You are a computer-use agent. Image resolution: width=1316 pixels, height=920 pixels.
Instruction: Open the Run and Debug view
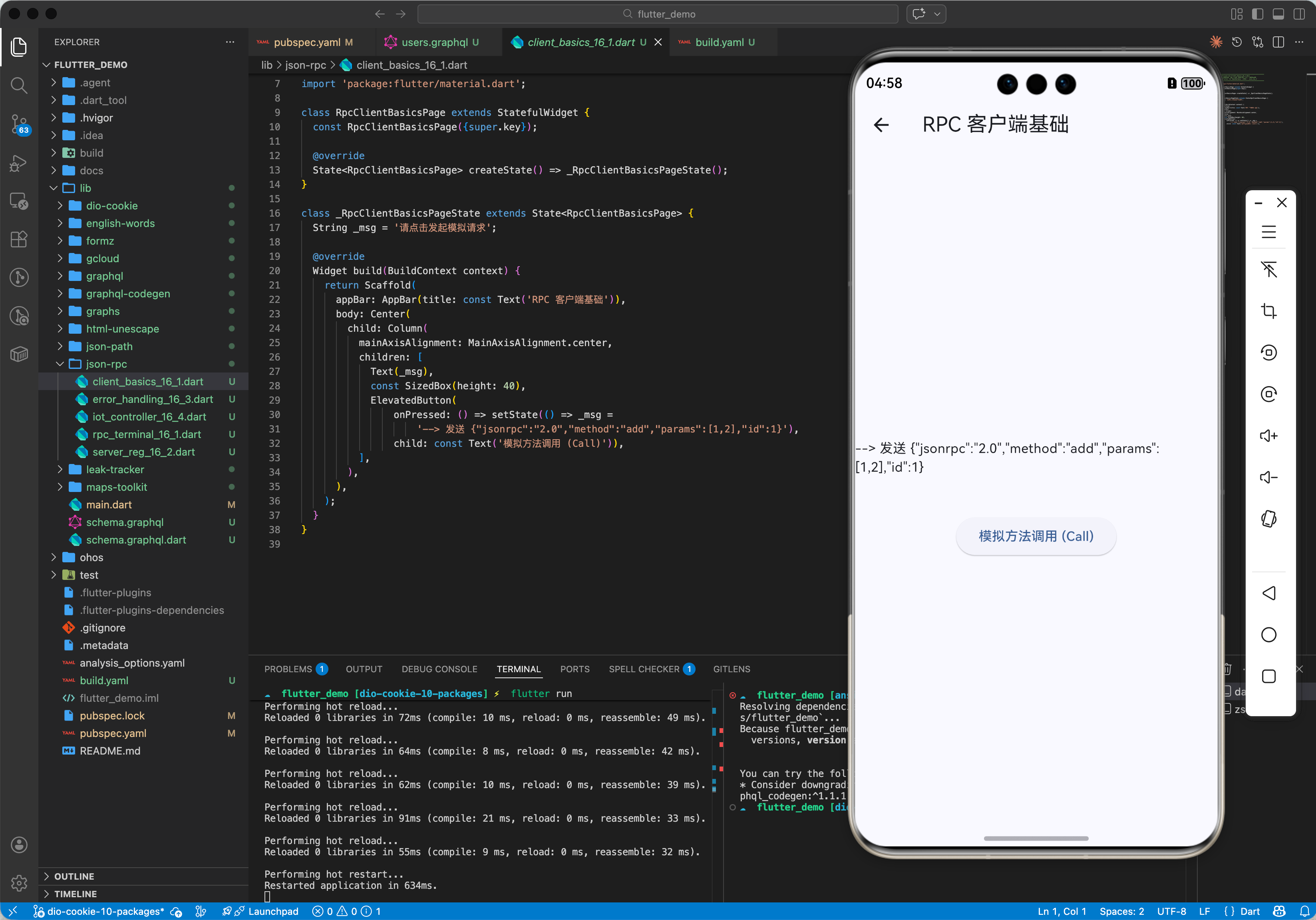click(x=19, y=163)
